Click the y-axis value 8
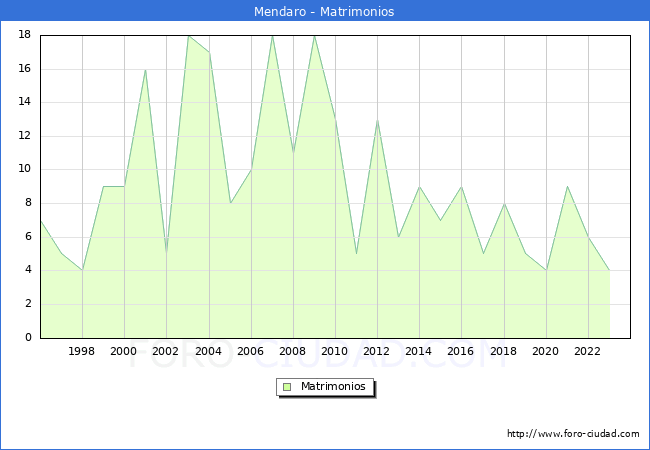Viewport: 650px width, 450px height. [28, 203]
